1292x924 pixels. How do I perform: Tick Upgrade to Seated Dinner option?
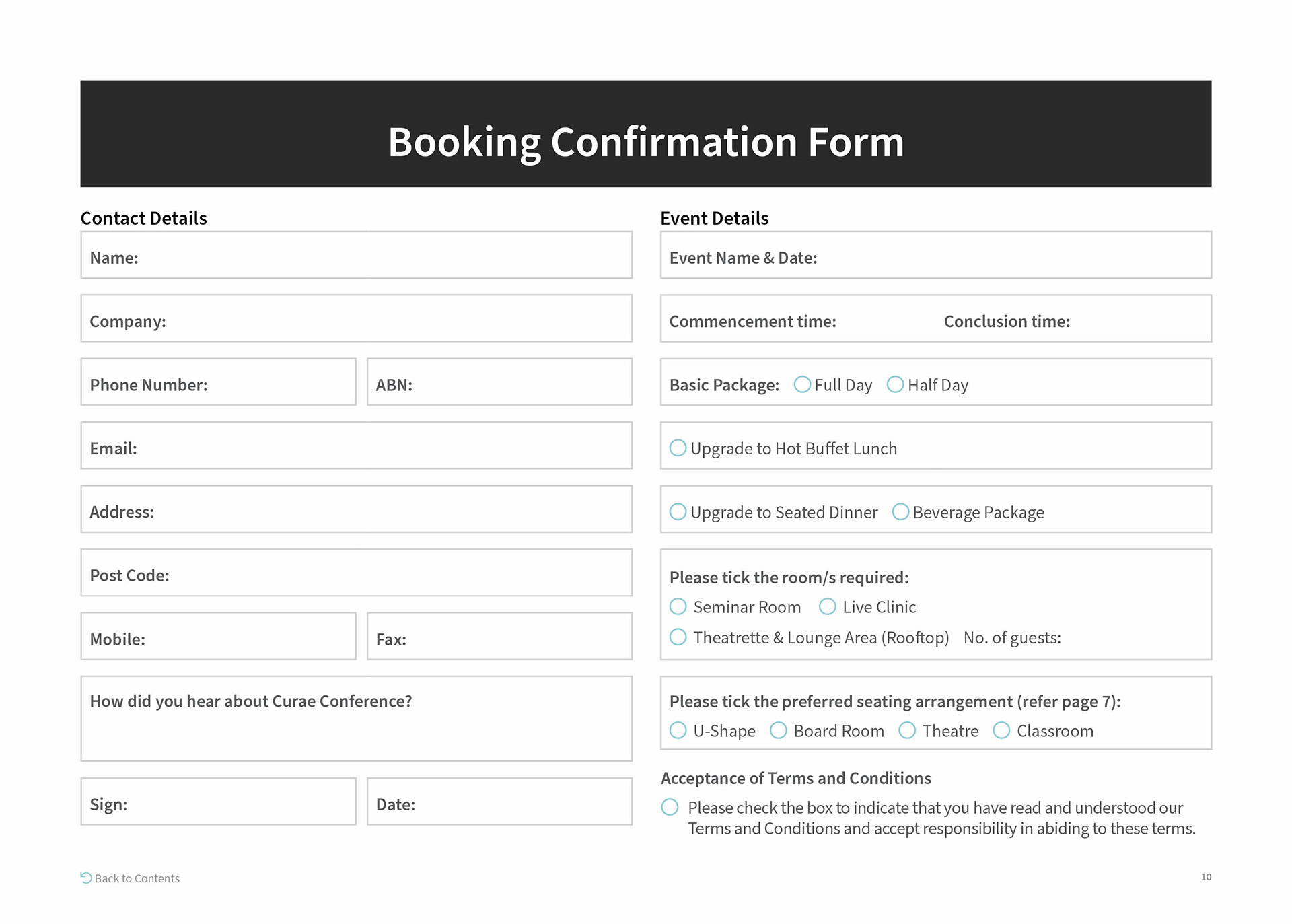click(x=678, y=512)
